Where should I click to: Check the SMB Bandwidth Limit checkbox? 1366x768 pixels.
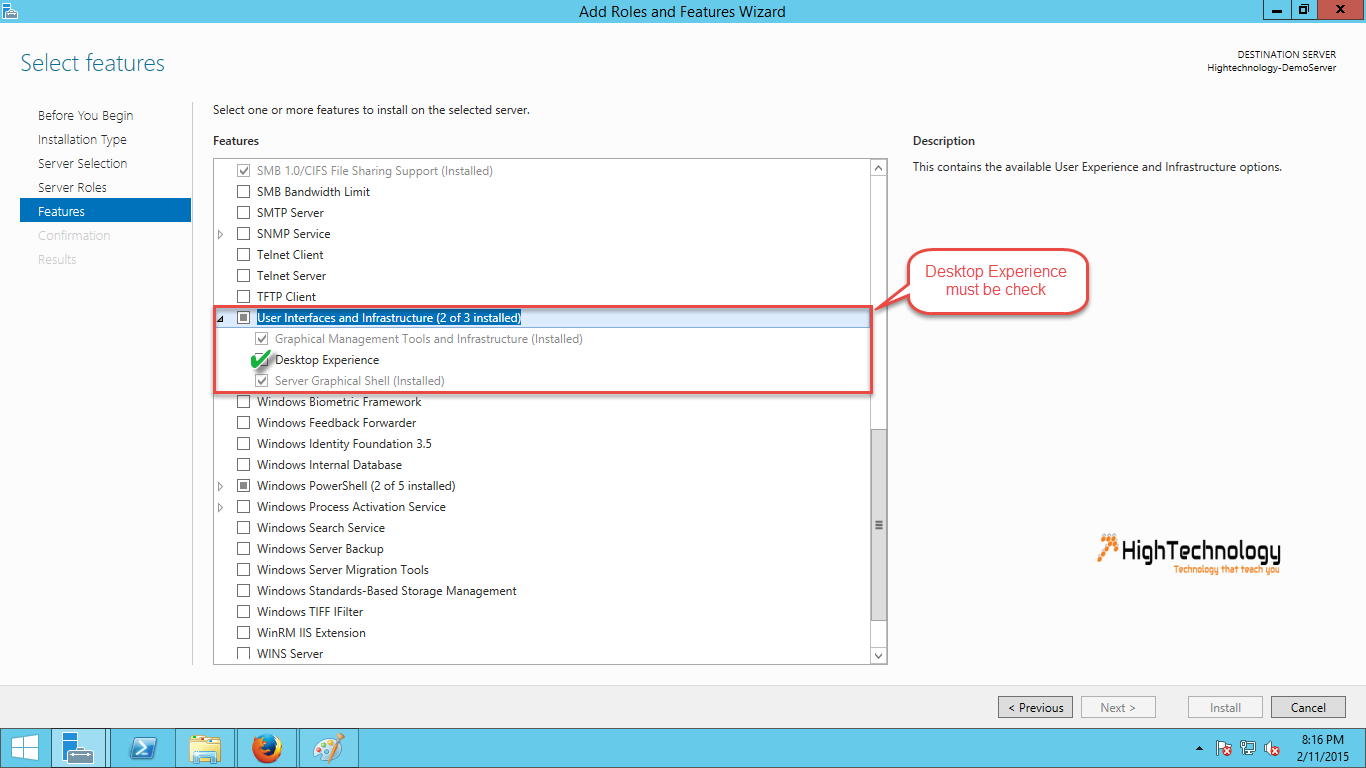click(x=243, y=192)
